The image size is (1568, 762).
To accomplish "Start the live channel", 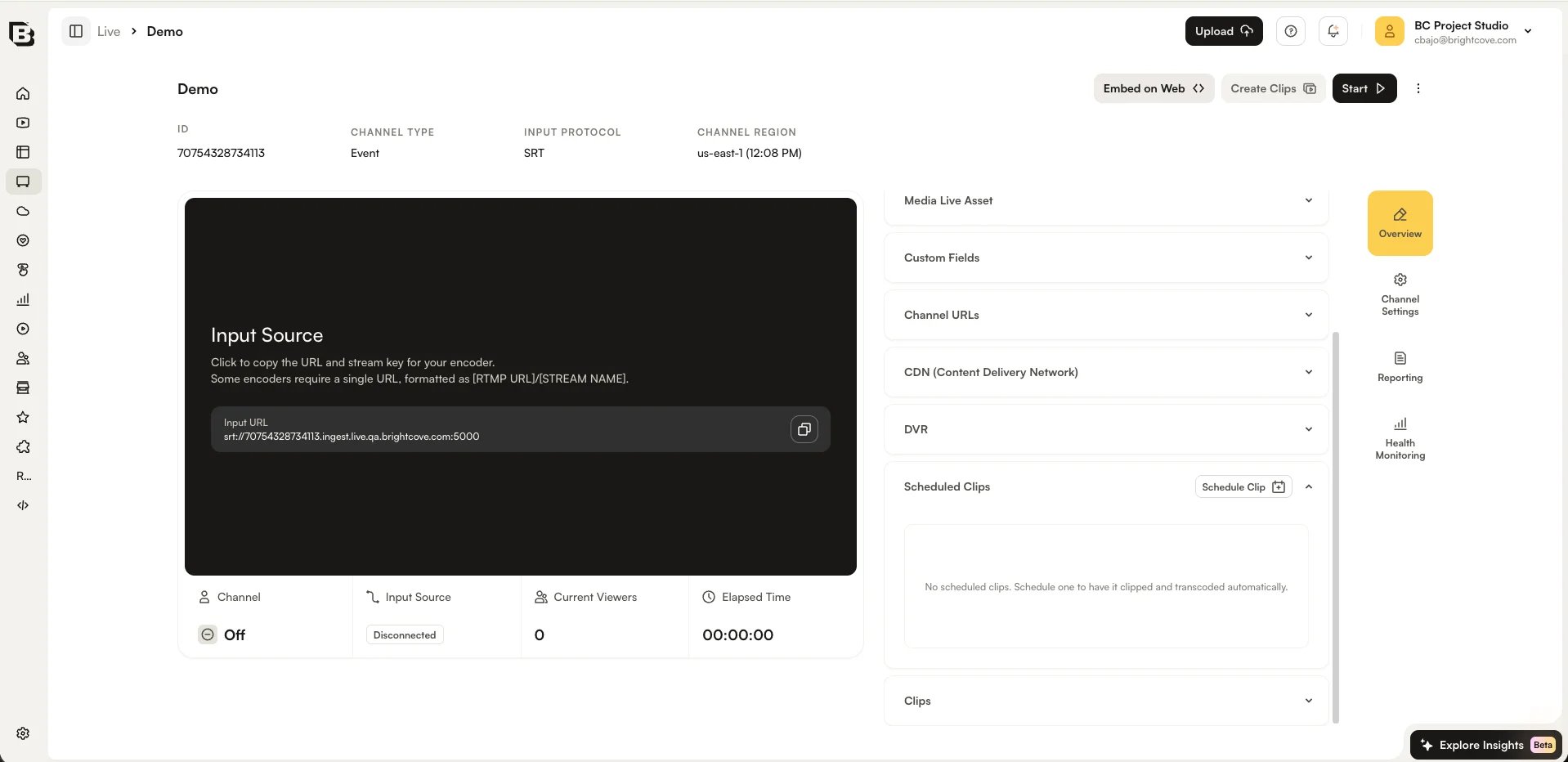I will click(1364, 88).
